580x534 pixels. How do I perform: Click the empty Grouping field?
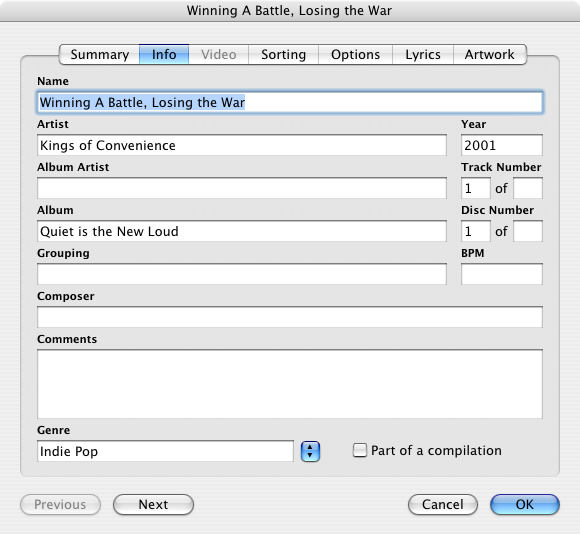pos(242,274)
